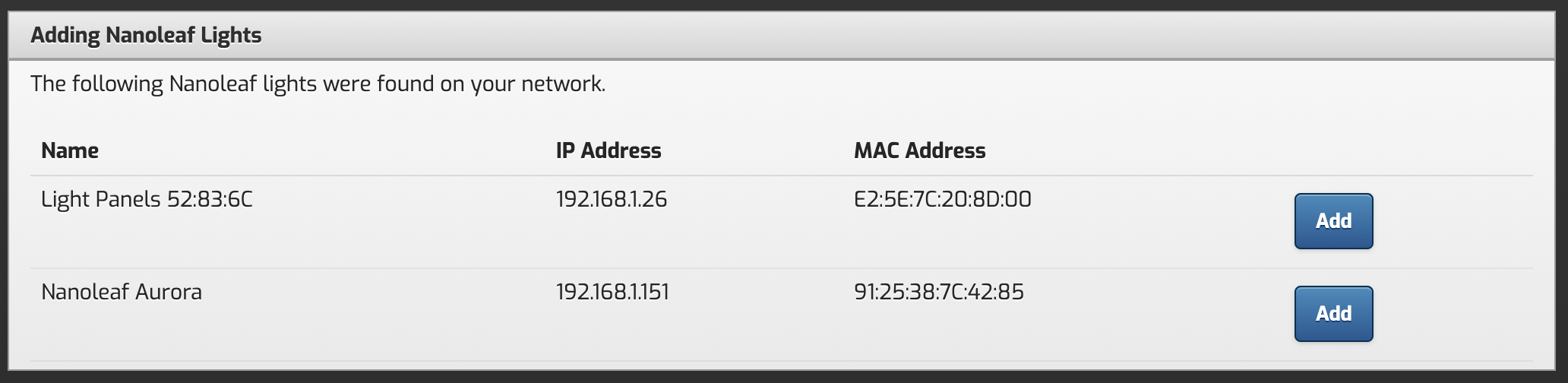Add the Nanoleaf Aurora light
This screenshot has height=383, width=1568.
[1333, 314]
